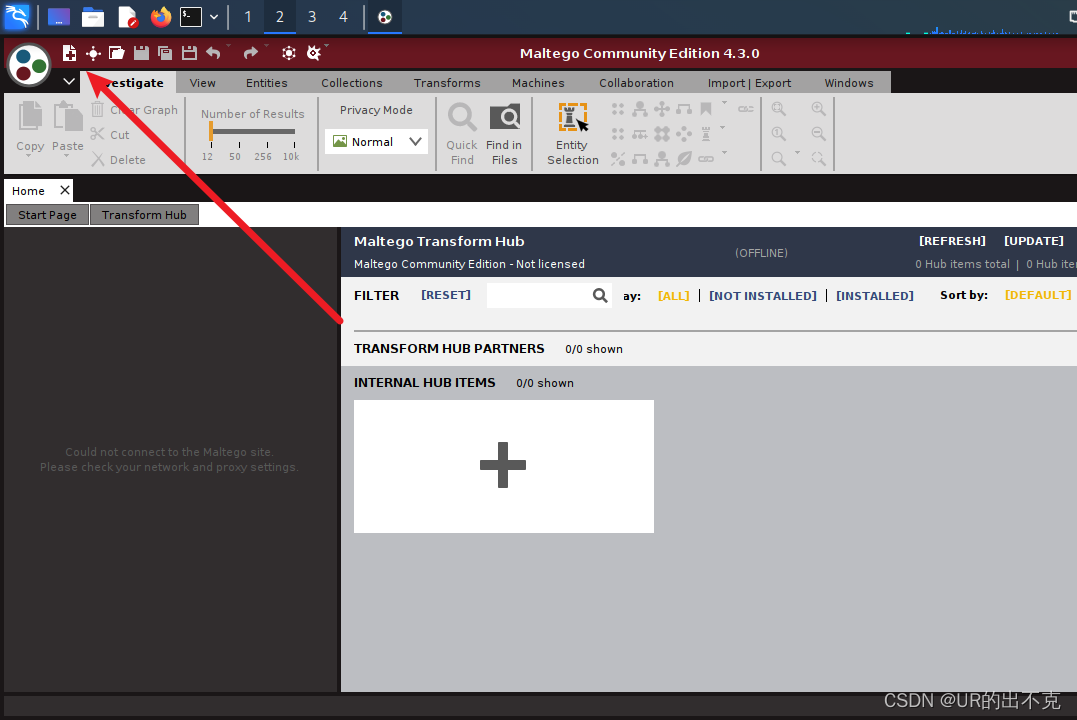The width and height of the screenshot is (1077, 720).
Task: Click the save-as disk icon next to undo
Action: click(190, 53)
